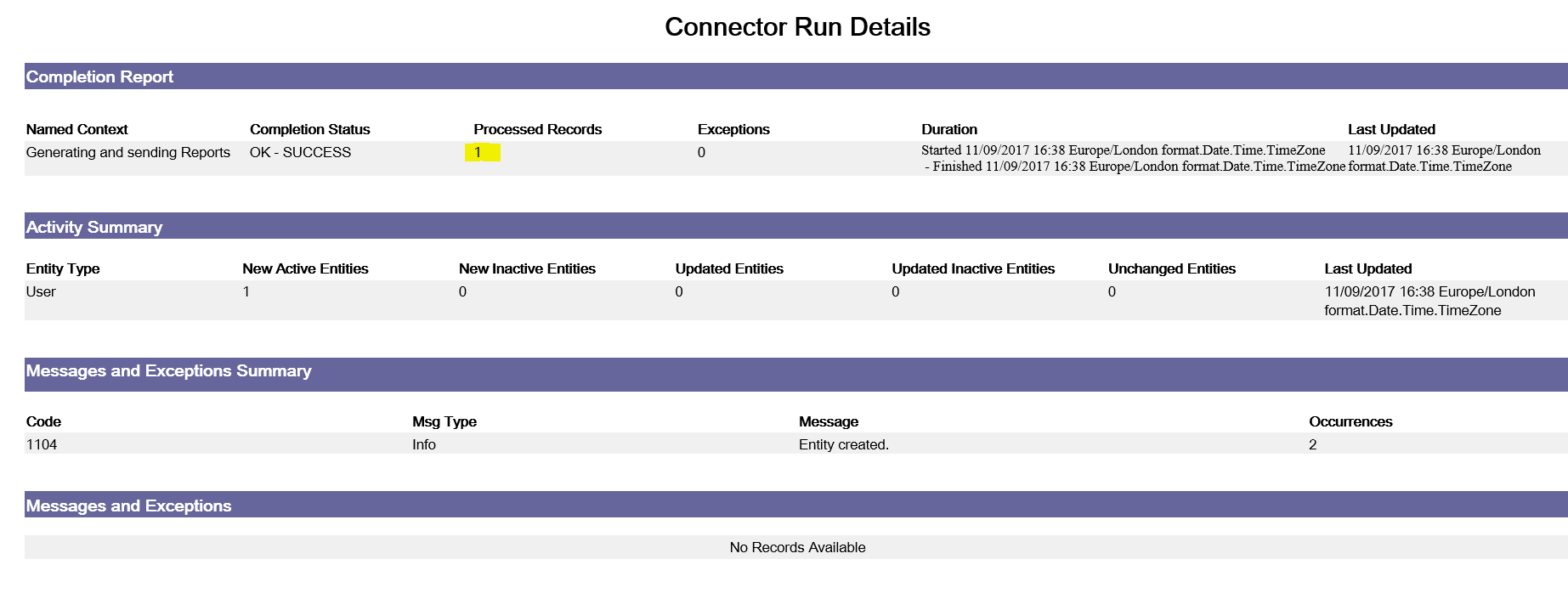The width and height of the screenshot is (1568, 593).
Task: Click the Message column header
Action: tap(829, 421)
